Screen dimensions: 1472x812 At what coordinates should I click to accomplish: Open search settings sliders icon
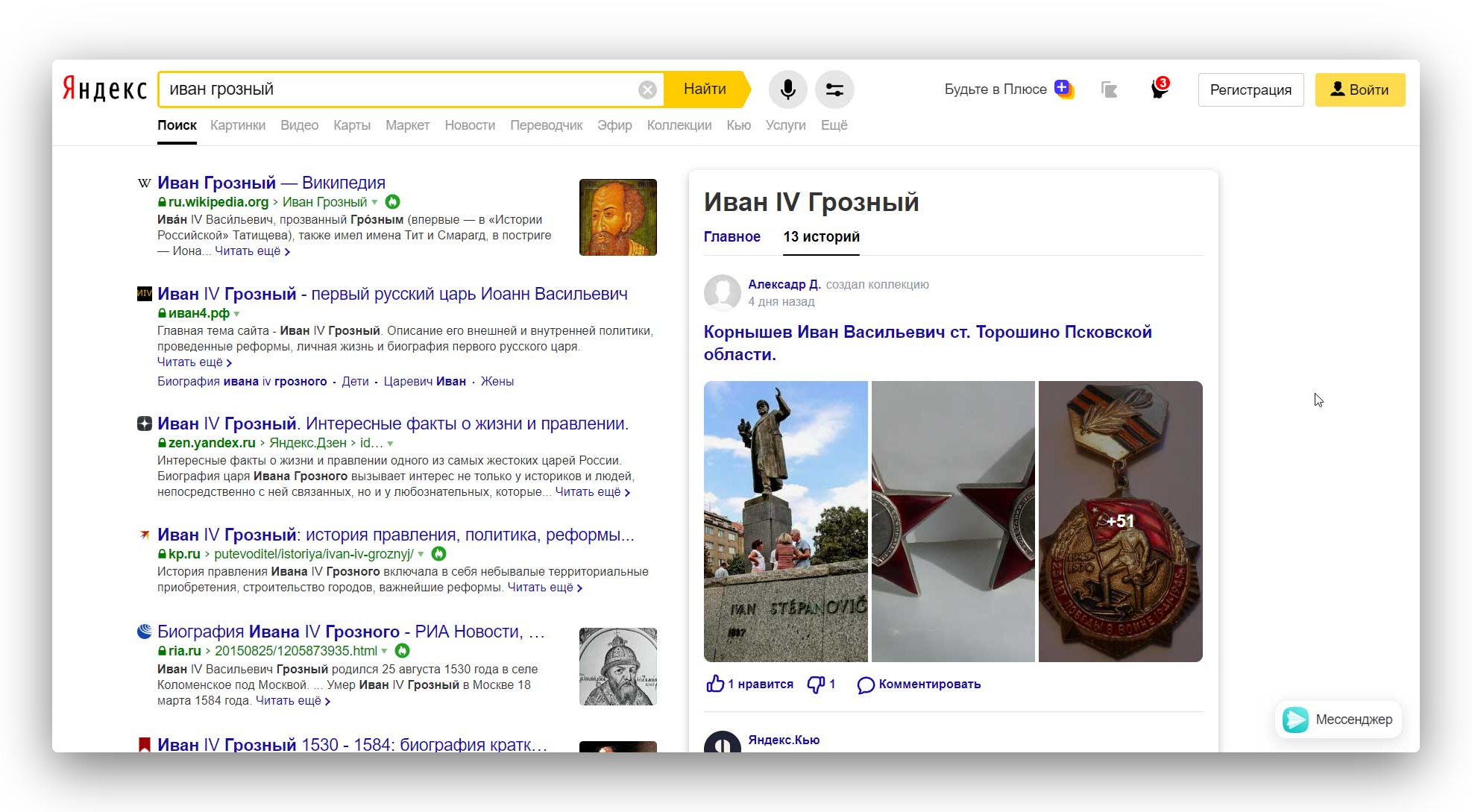[x=834, y=89]
